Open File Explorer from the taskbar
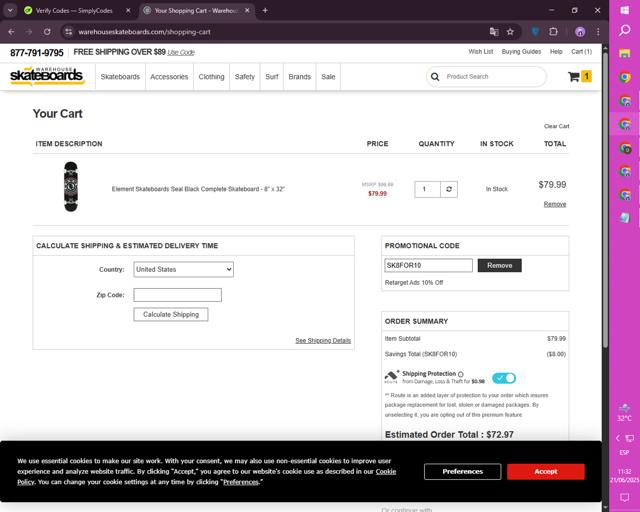 624,53
